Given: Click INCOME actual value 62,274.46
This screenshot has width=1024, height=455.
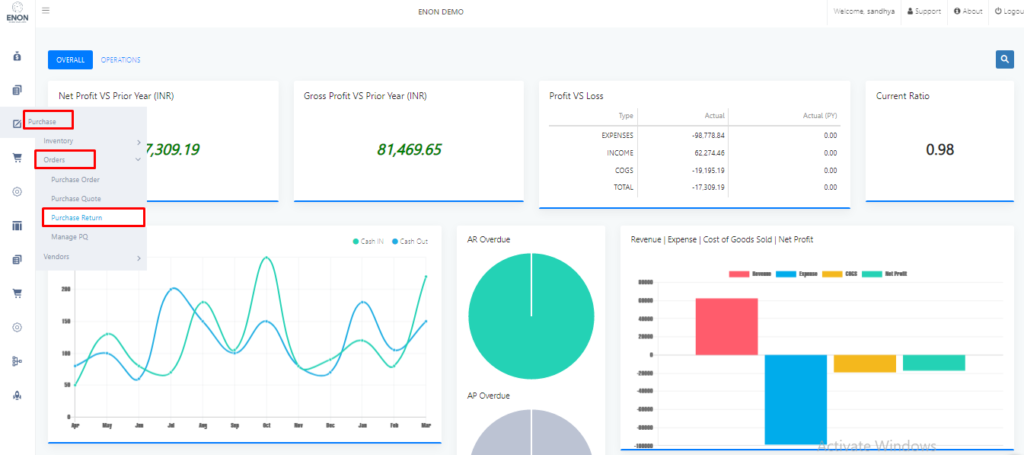Looking at the screenshot, I should [x=709, y=153].
